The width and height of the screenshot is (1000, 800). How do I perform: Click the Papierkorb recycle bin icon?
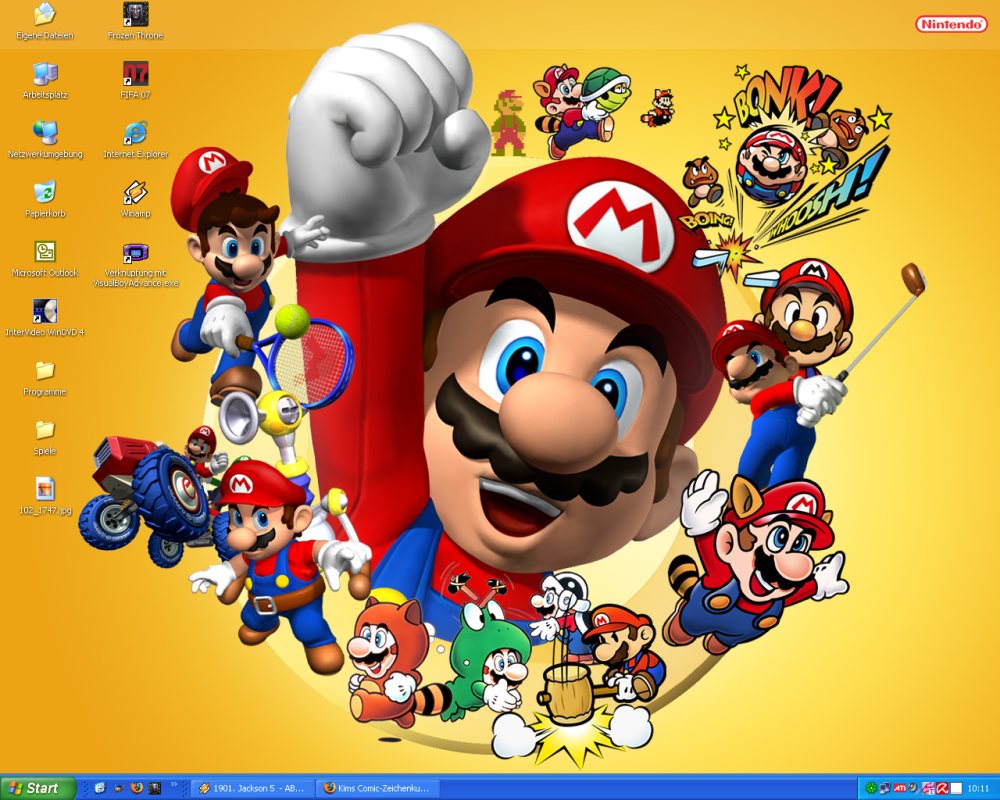click(x=45, y=192)
